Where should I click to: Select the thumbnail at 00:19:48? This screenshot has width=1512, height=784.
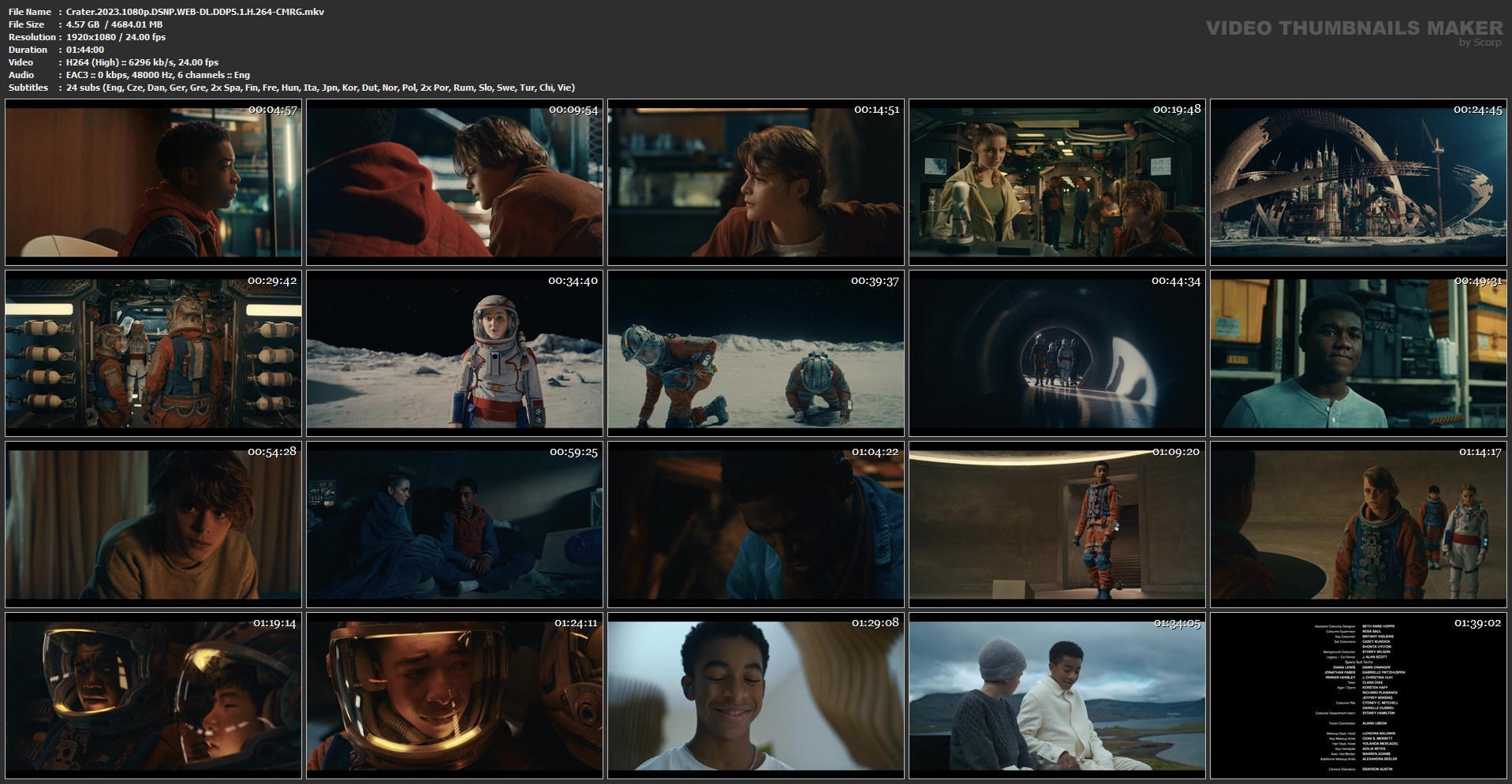click(1057, 182)
